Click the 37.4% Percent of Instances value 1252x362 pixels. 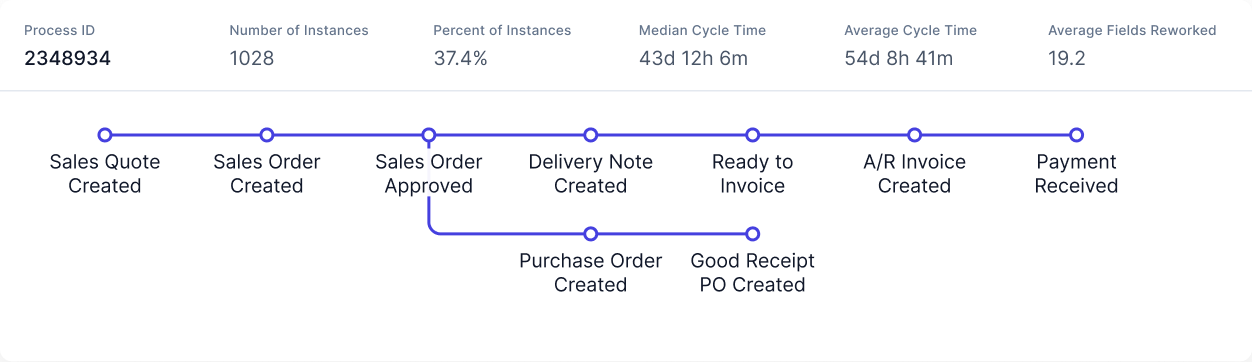pyautogui.click(x=460, y=58)
